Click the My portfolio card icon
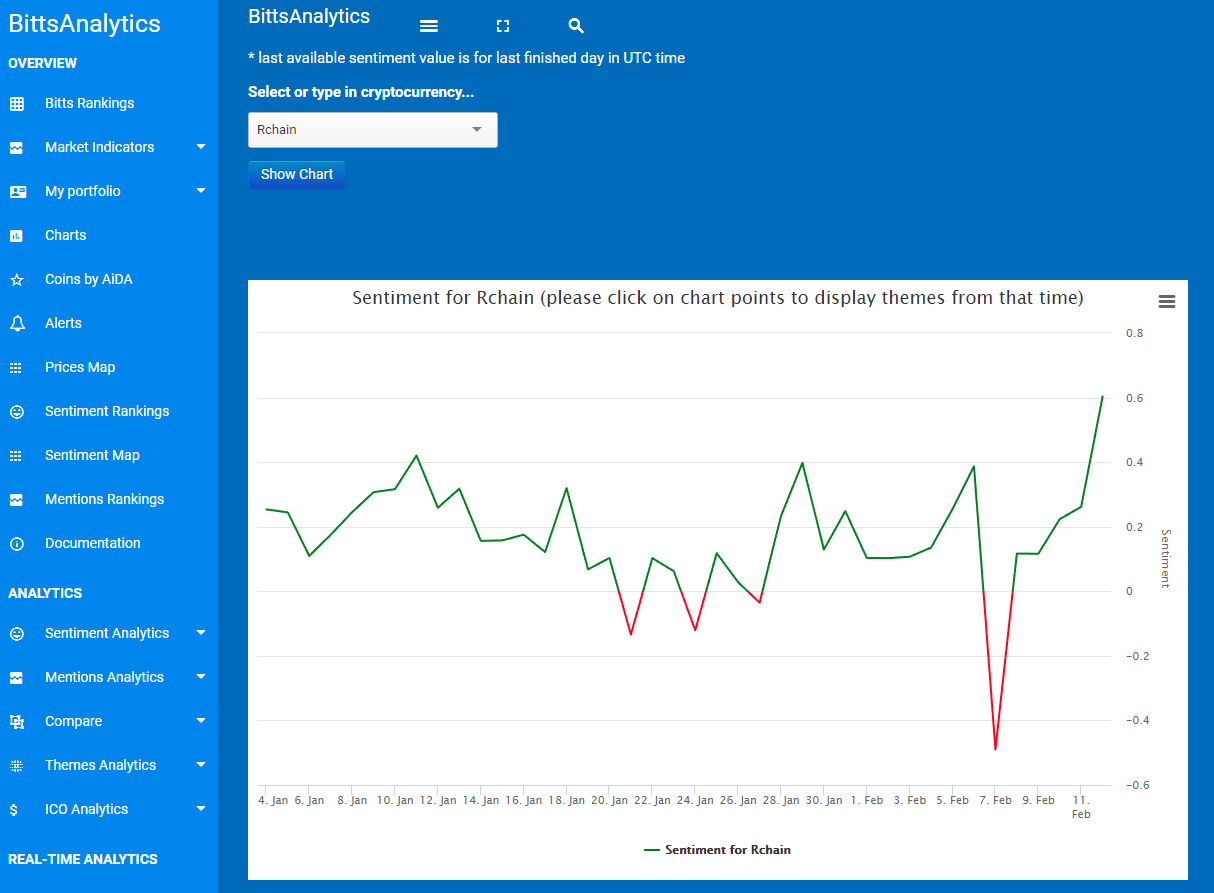 [17, 191]
